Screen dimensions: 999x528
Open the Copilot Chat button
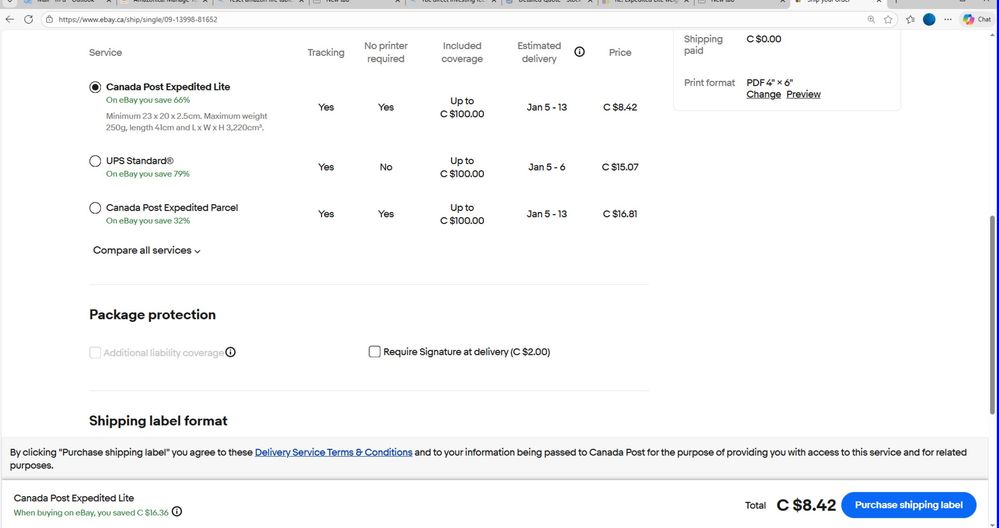click(x=976, y=19)
